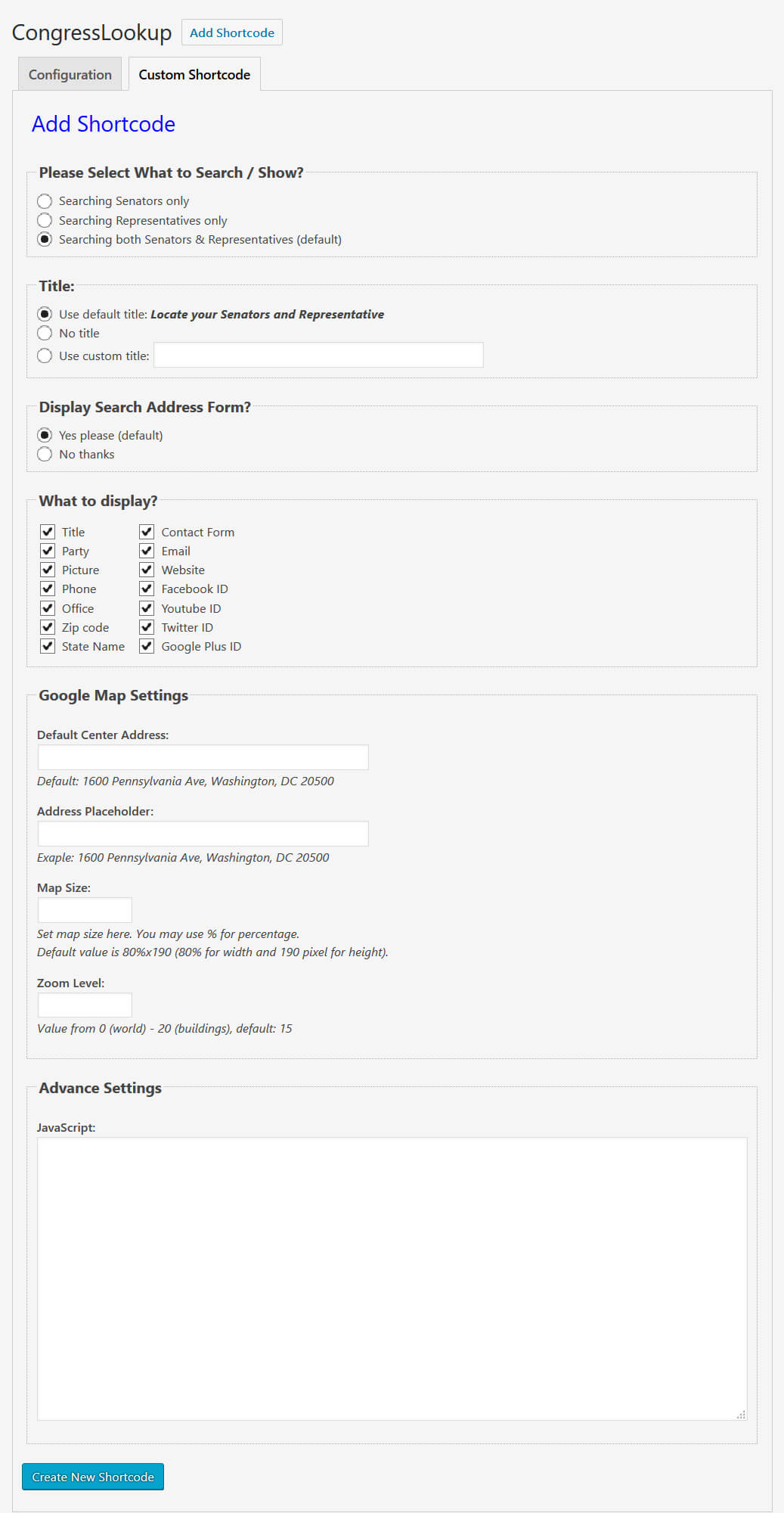Choose No thanks for search form

[45, 454]
